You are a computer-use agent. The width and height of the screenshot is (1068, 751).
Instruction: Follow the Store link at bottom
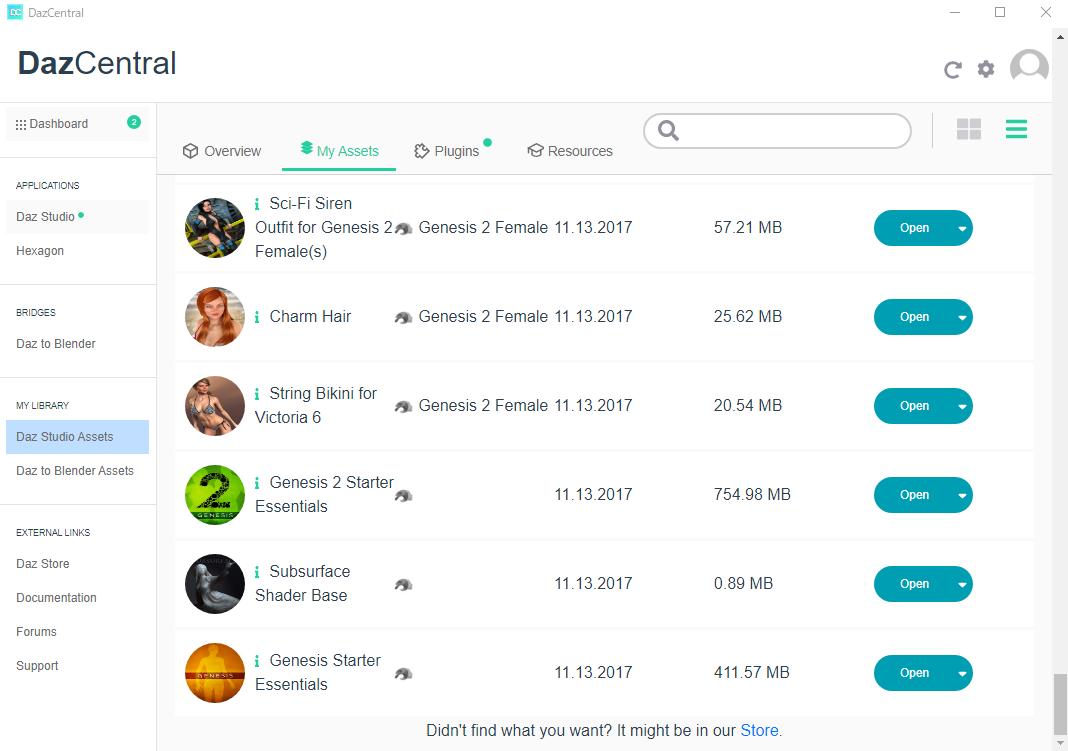(x=759, y=731)
